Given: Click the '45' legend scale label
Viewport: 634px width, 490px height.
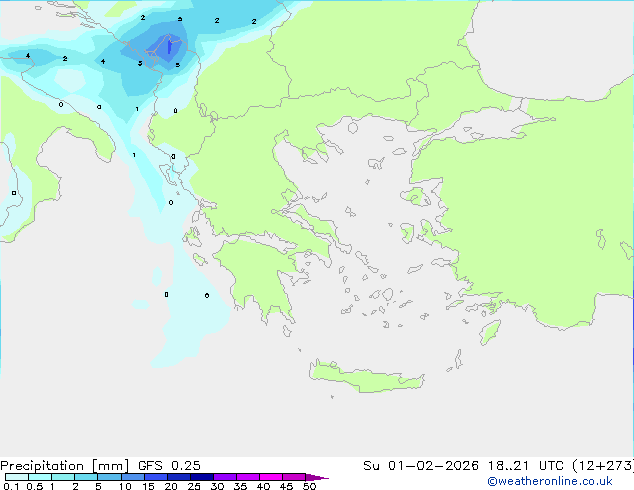Looking at the screenshot, I should tap(286, 486).
